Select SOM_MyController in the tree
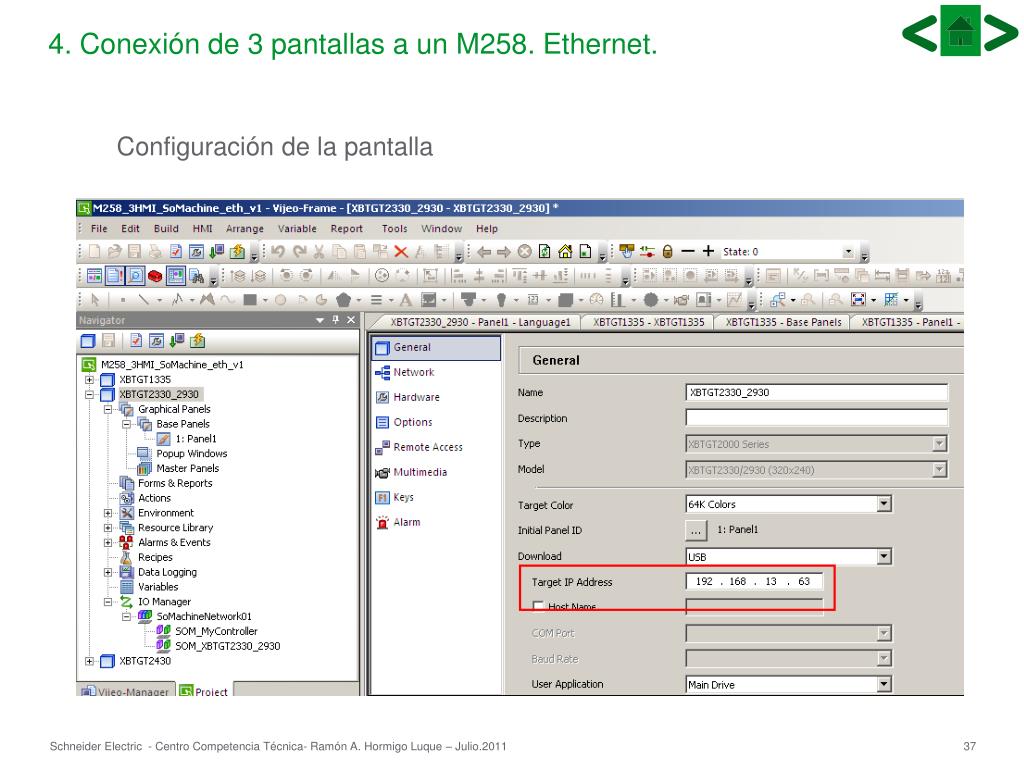Viewport: 1024px width, 768px height. pyautogui.click(x=216, y=632)
